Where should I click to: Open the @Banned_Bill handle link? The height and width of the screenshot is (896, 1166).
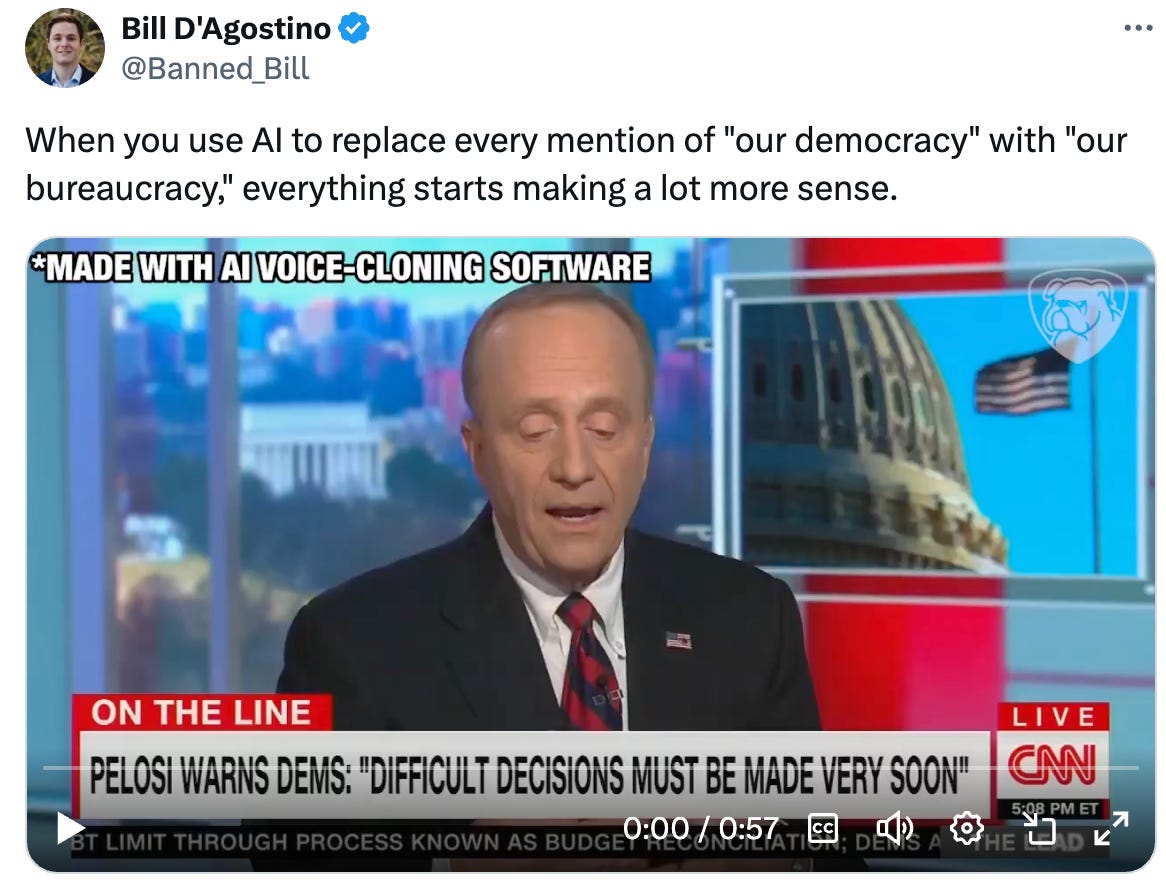pyautogui.click(x=215, y=68)
